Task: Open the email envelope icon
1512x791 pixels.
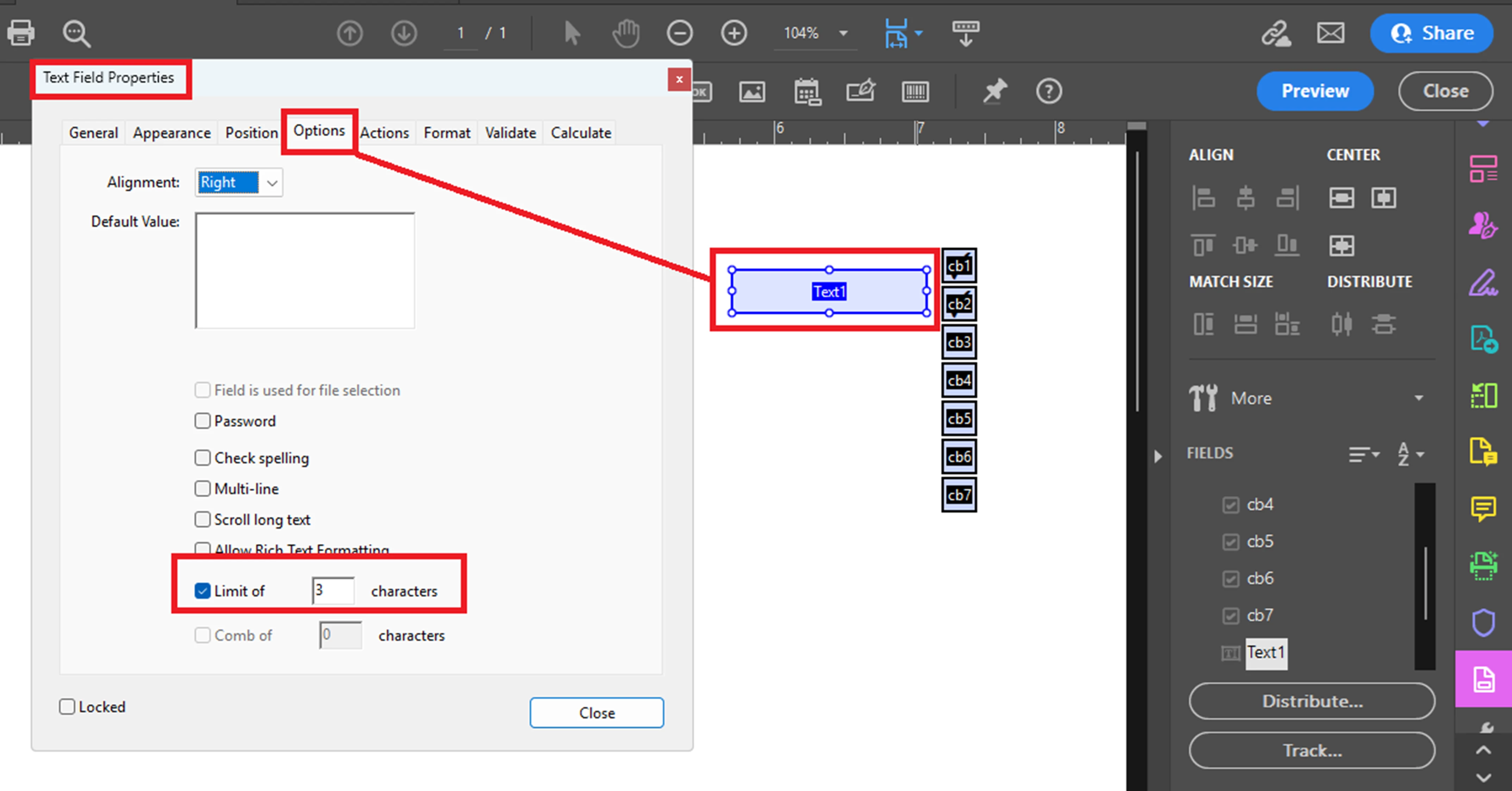Action: coord(1330,33)
